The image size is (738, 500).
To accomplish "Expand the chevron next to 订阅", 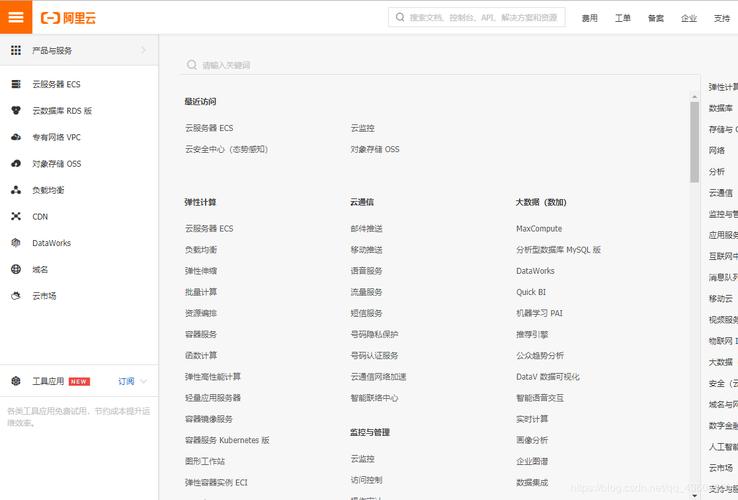I will click(x=144, y=381).
